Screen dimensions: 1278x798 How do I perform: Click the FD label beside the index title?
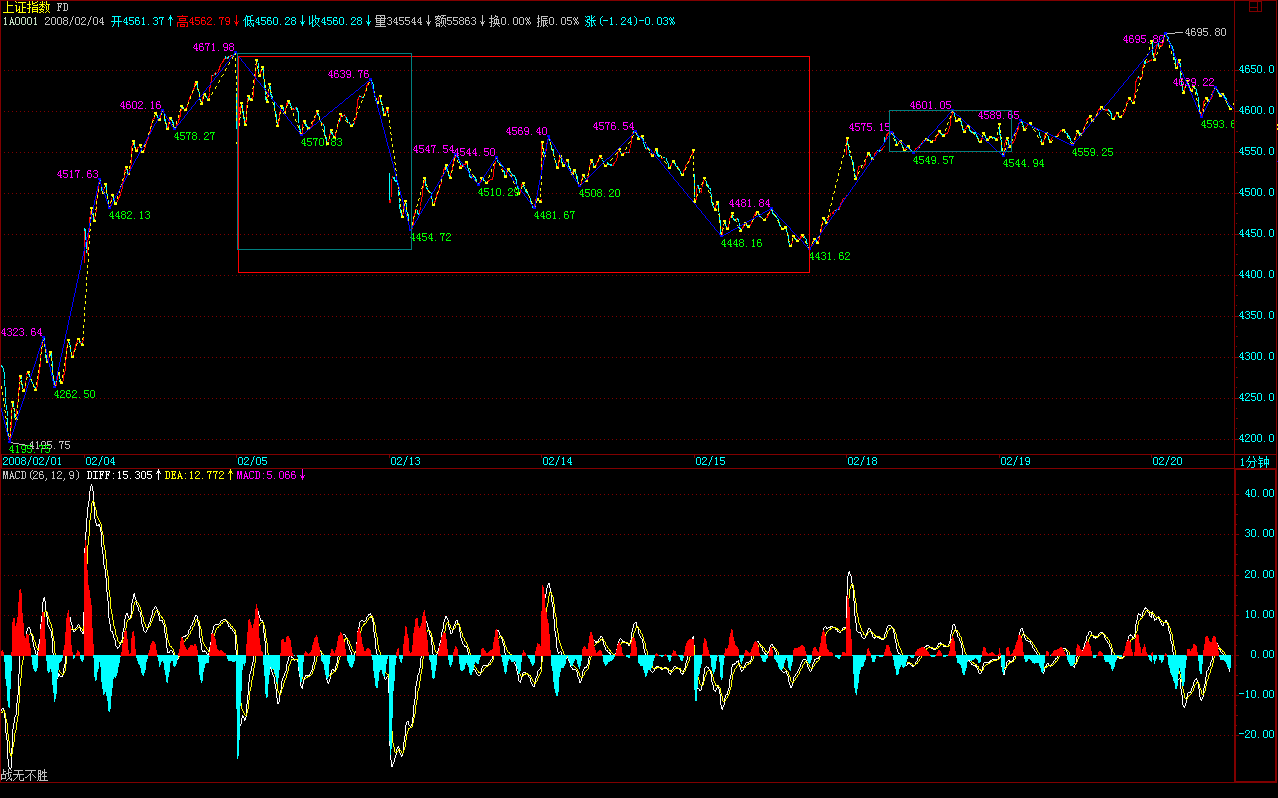click(x=63, y=7)
